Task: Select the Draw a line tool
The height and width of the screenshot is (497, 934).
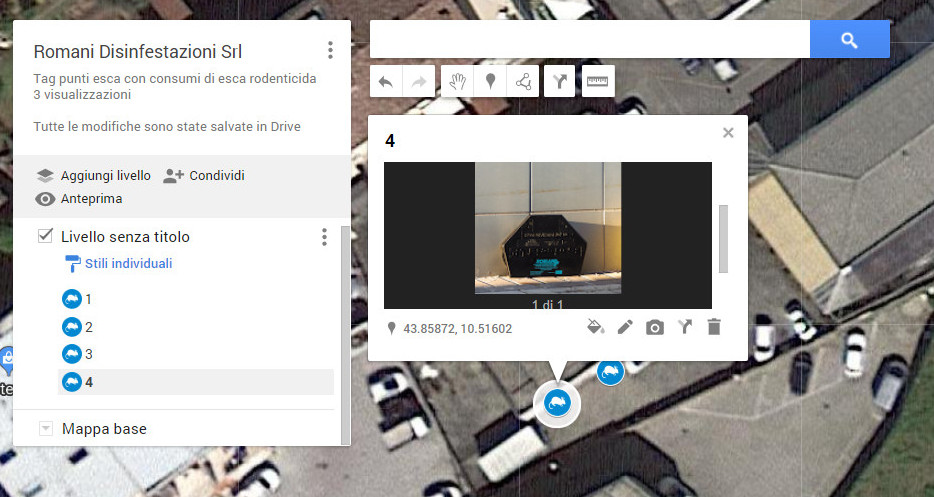Action: pyautogui.click(x=524, y=82)
